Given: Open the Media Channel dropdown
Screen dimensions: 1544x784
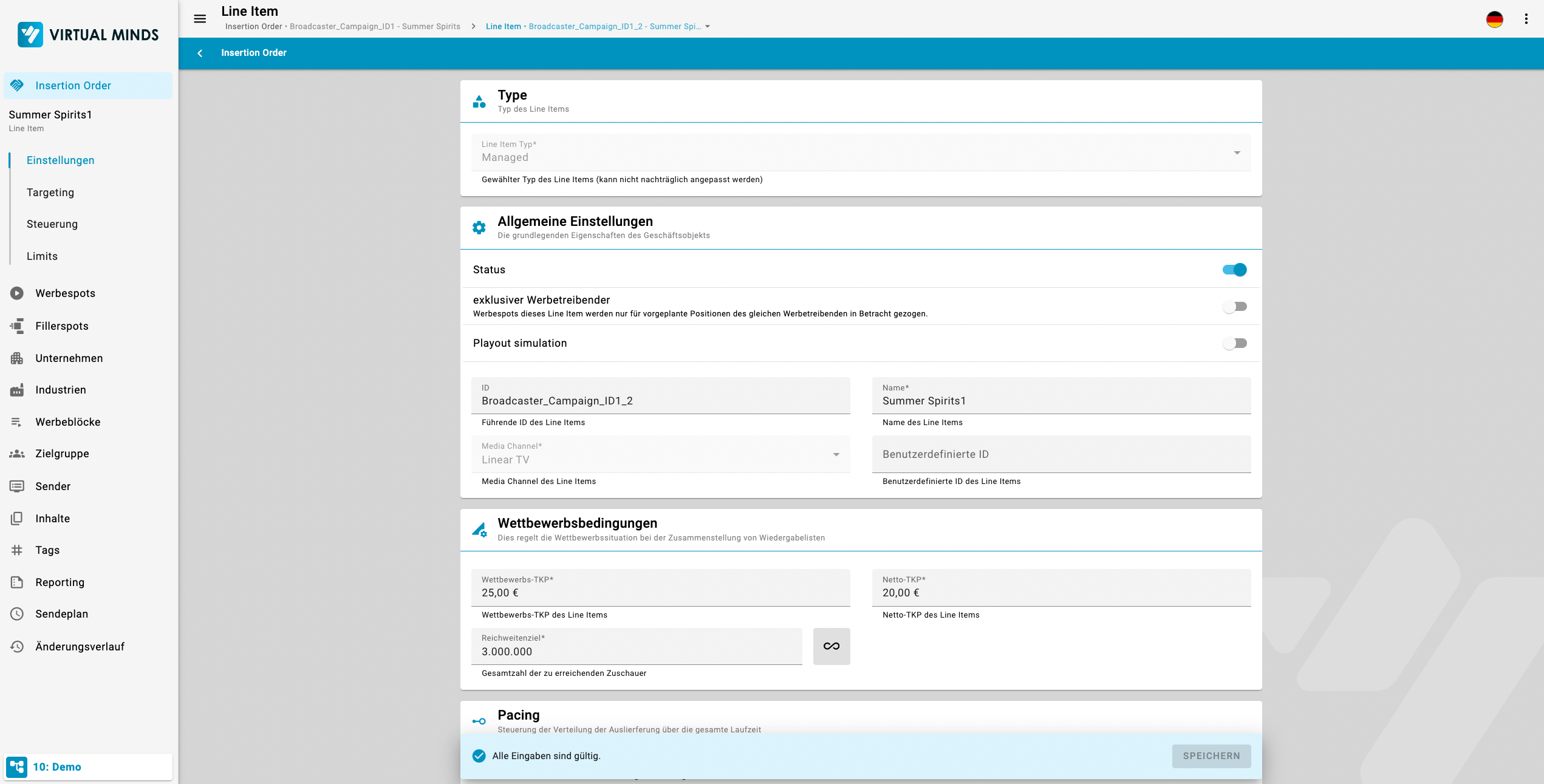Looking at the screenshot, I should coord(836,455).
